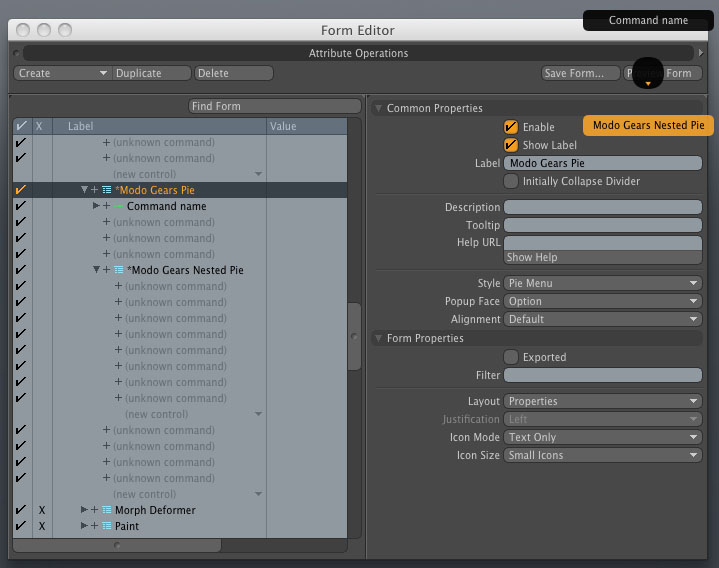Image resolution: width=719 pixels, height=568 pixels.
Task: Click the Label text field
Action: pos(603,163)
